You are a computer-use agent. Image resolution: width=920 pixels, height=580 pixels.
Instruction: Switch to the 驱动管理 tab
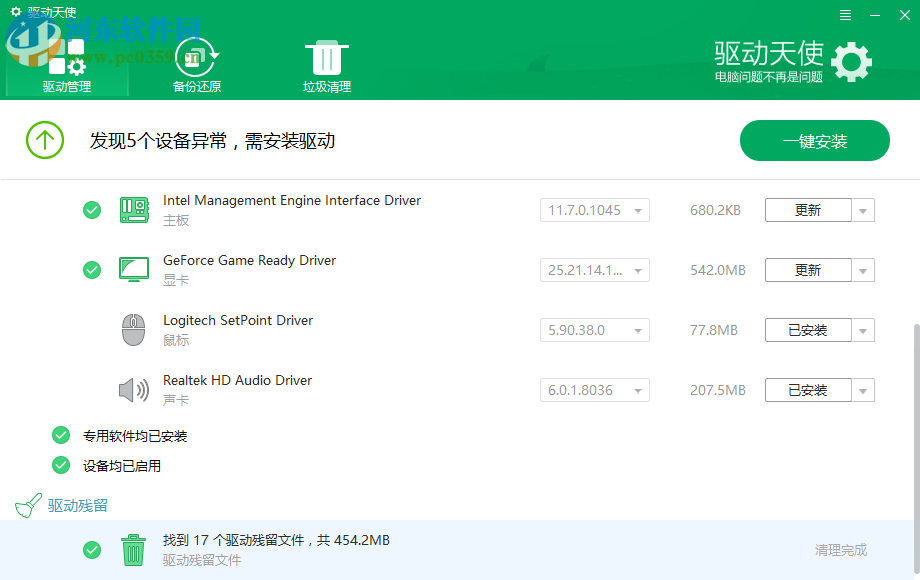click(65, 86)
